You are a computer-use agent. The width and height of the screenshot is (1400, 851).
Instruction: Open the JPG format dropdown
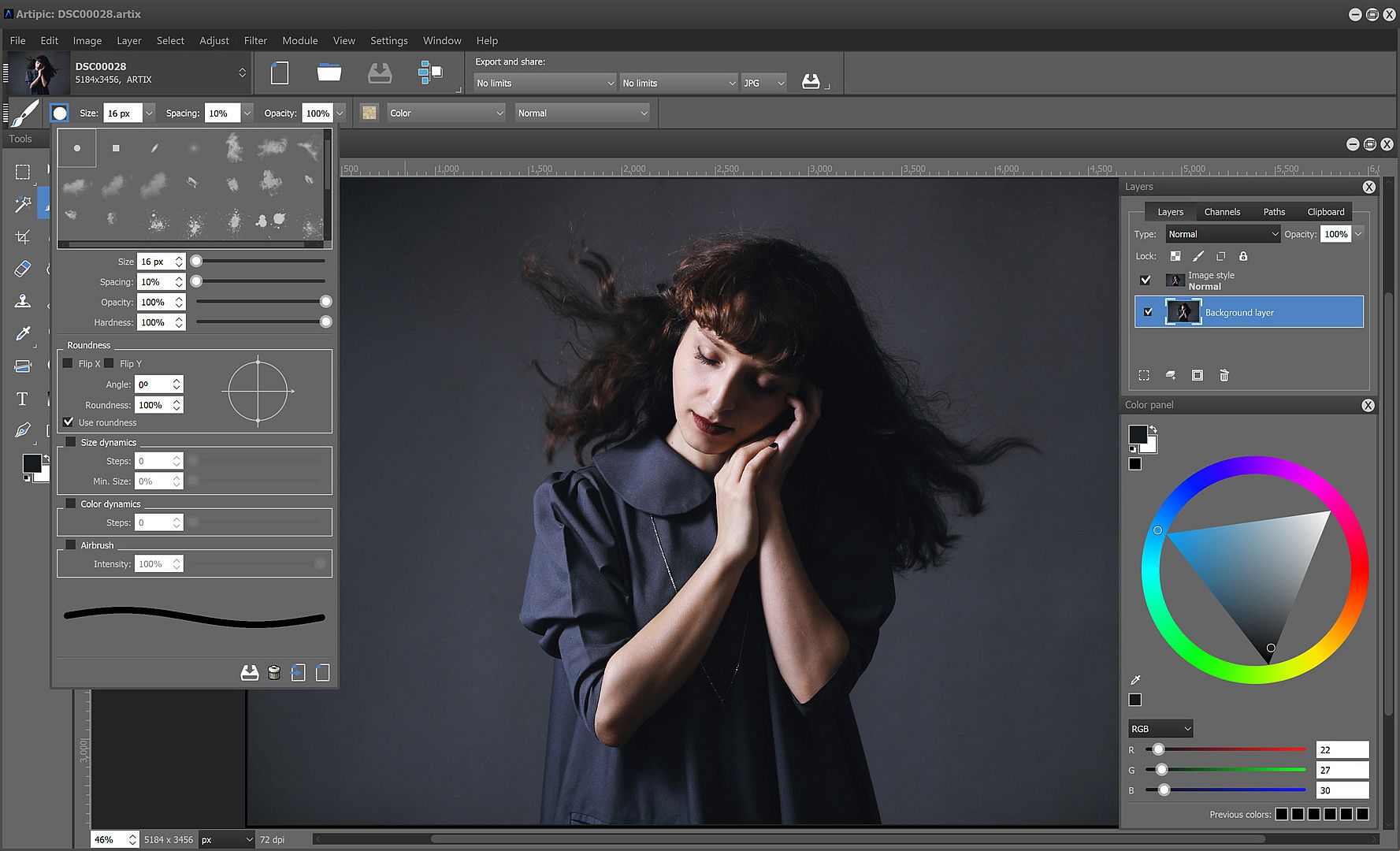763,83
